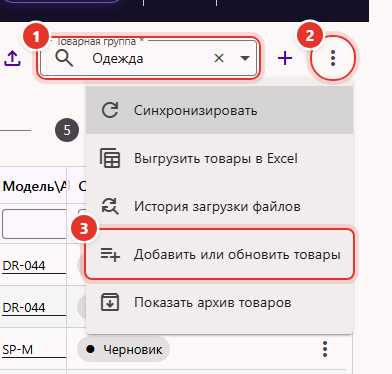The height and width of the screenshot is (374, 392).
Task: Expand the Товарная группа dropdown arrow
Action: [245, 59]
